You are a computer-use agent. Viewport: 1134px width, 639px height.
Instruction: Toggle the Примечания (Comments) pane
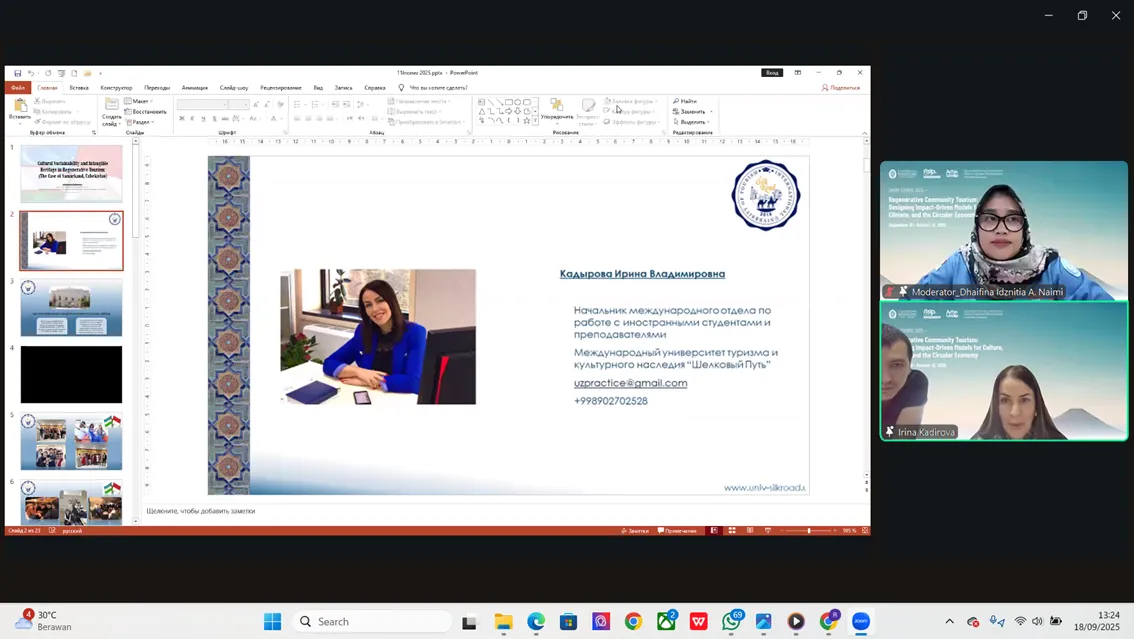(678, 530)
